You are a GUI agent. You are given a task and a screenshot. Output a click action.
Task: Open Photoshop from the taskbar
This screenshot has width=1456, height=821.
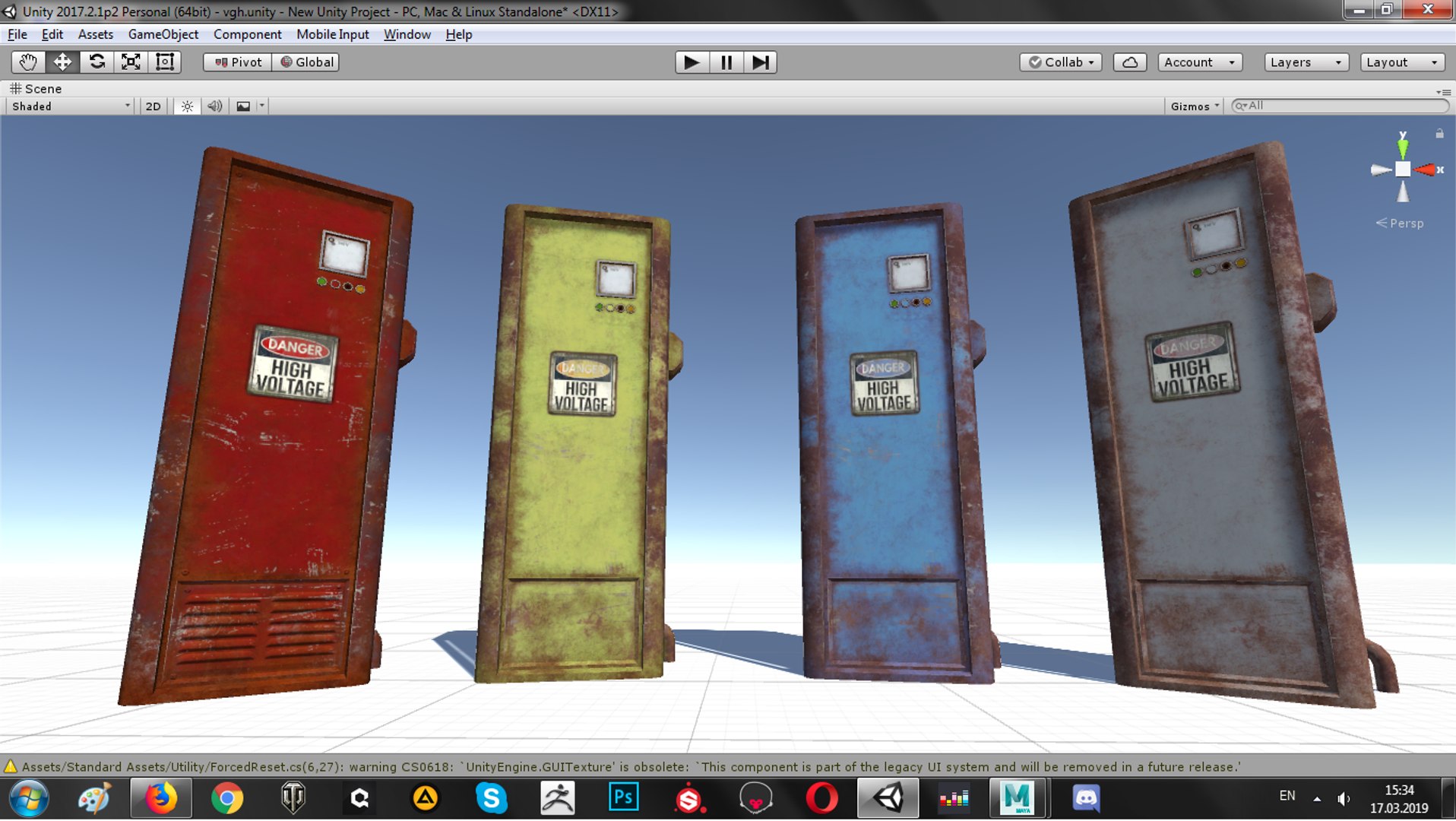[x=623, y=798]
